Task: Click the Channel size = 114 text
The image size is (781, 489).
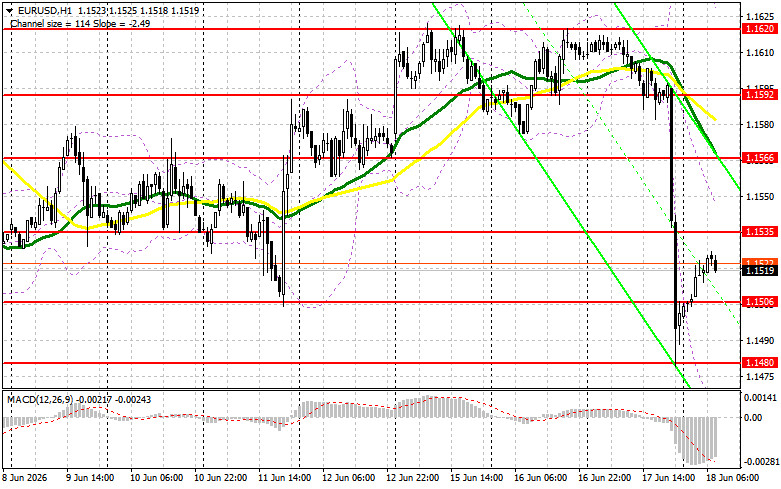Action: pyautogui.click(x=50, y=23)
